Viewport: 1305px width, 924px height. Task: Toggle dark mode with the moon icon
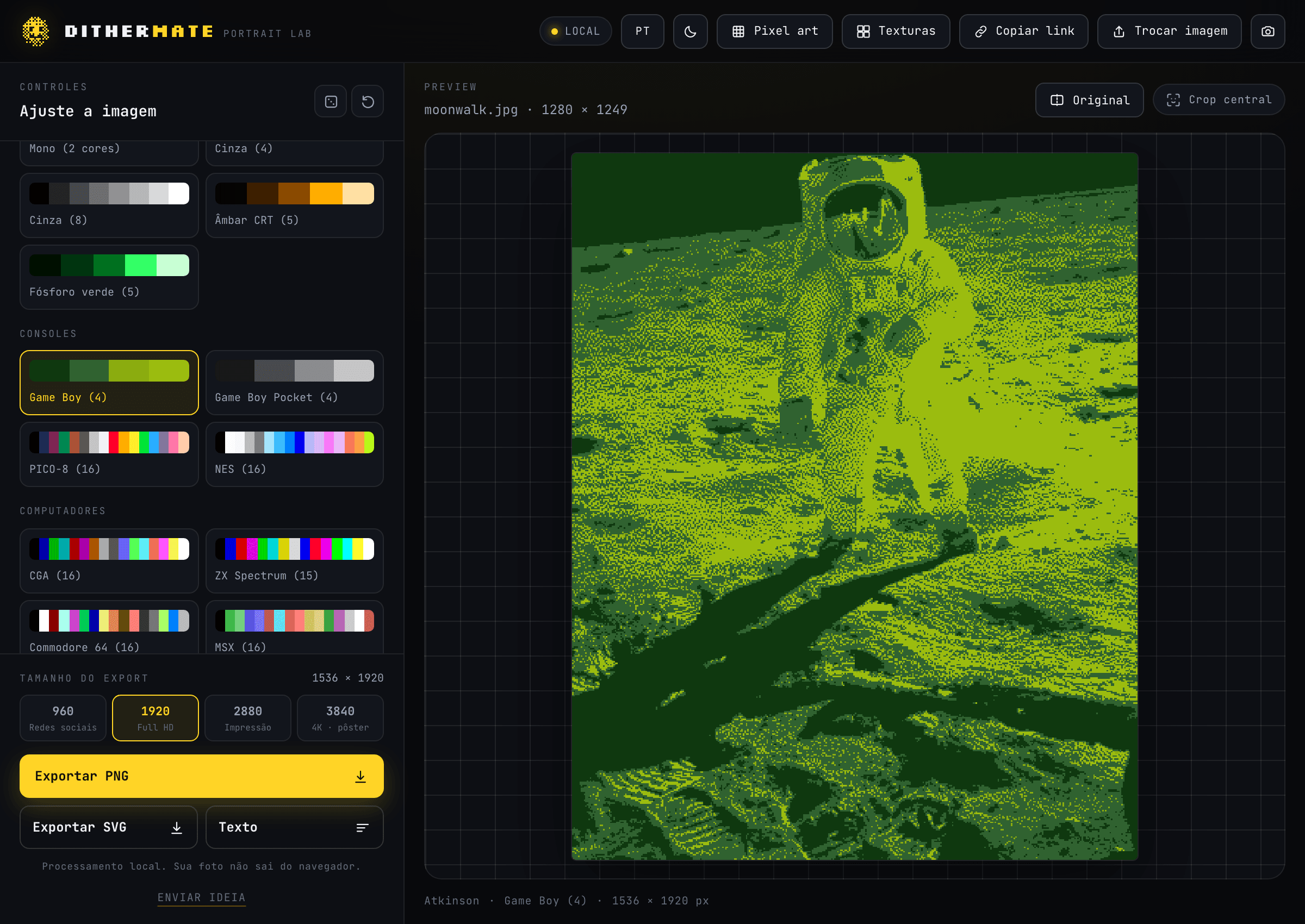(x=691, y=32)
